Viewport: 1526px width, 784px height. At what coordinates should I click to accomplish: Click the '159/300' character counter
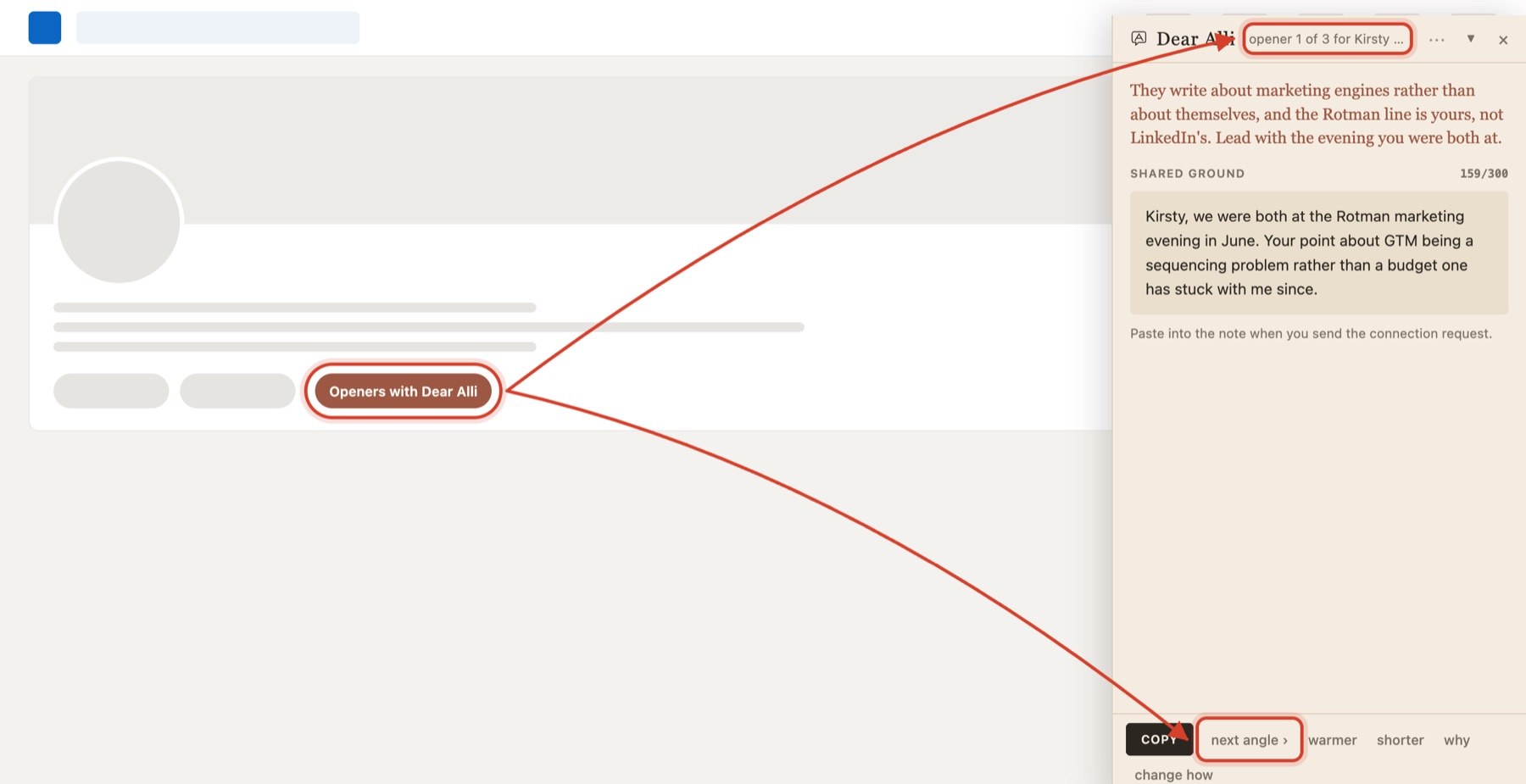pyautogui.click(x=1484, y=174)
